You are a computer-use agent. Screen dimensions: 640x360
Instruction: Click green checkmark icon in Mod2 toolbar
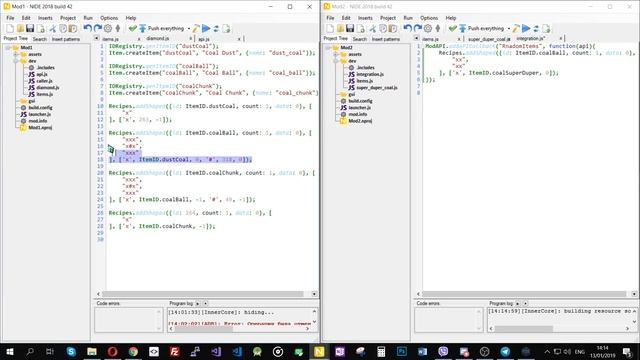tap(452, 29)
